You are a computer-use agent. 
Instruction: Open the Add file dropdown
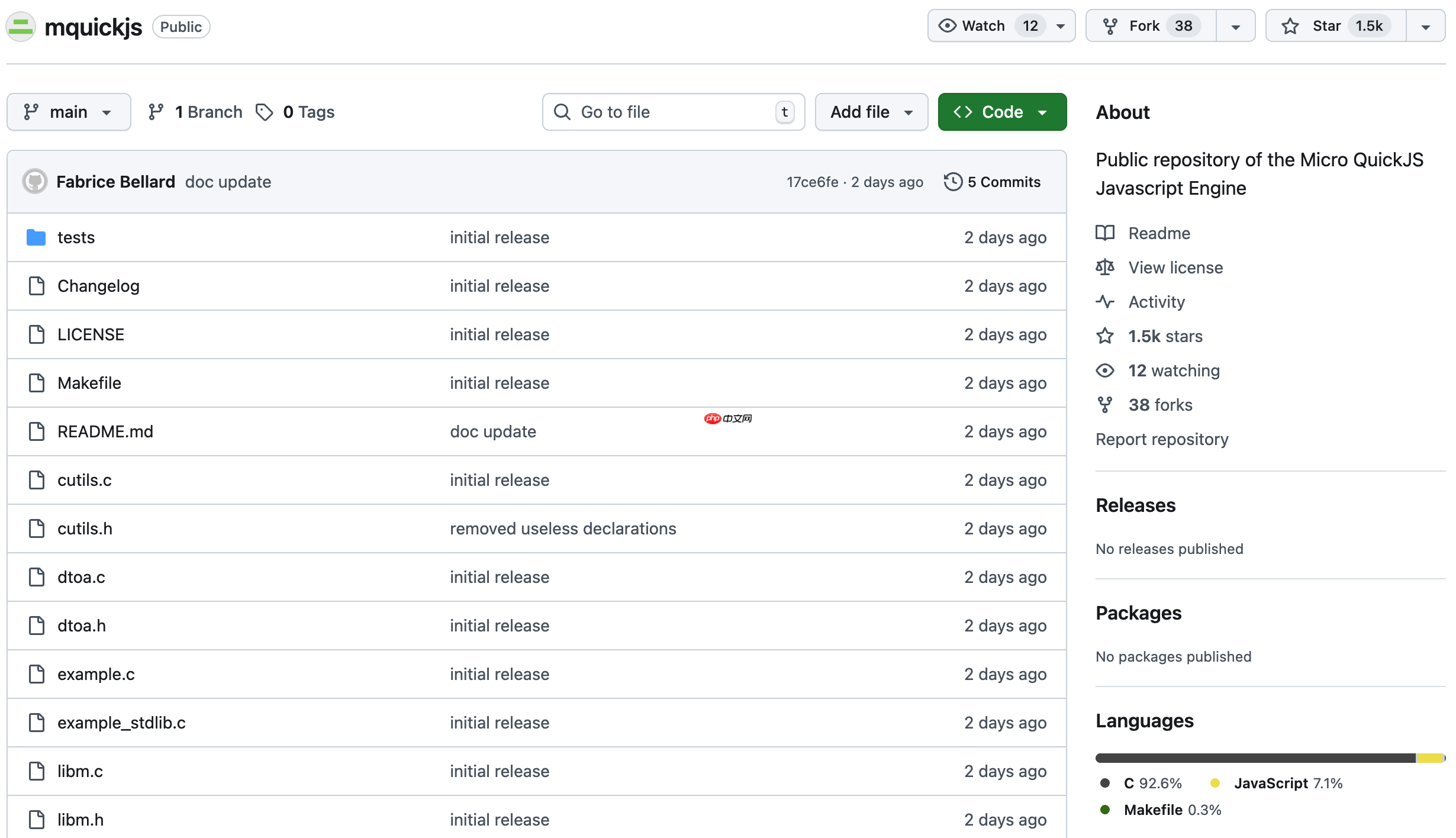tap(871, 112)
